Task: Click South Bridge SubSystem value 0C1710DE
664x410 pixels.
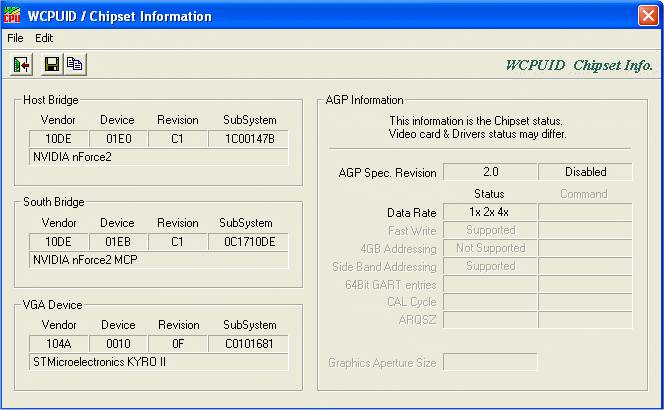Action: click(249, 242)
